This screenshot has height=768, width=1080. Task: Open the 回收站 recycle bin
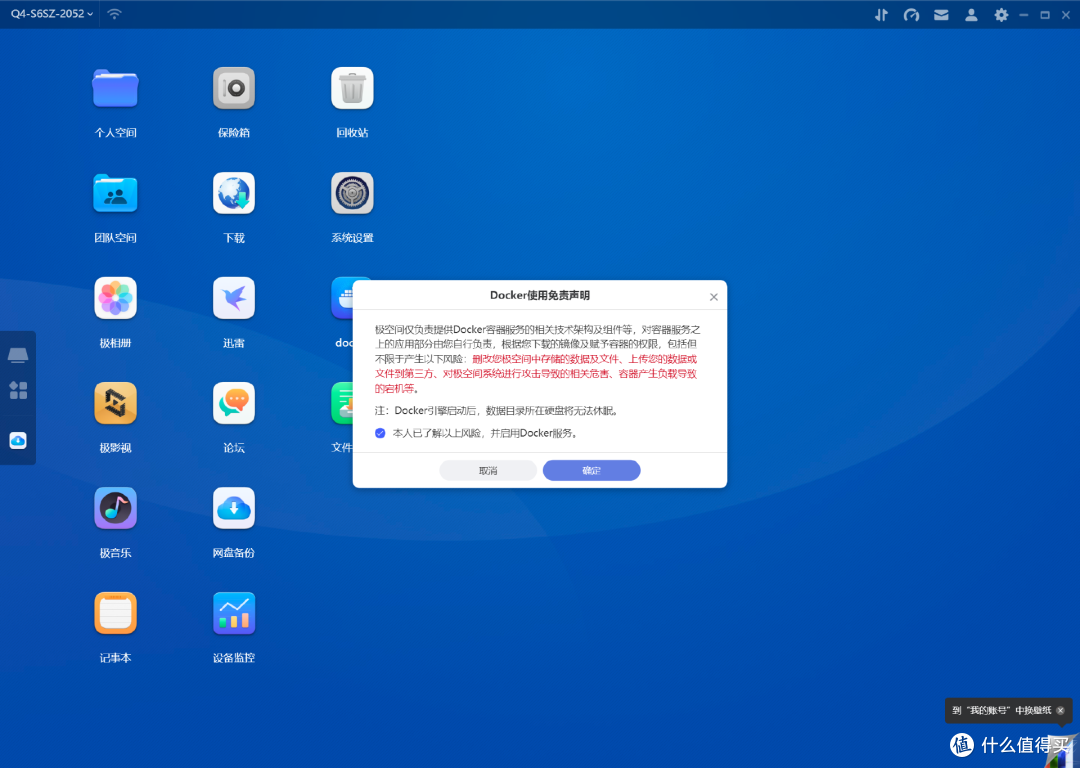click(x=353, y=88)
